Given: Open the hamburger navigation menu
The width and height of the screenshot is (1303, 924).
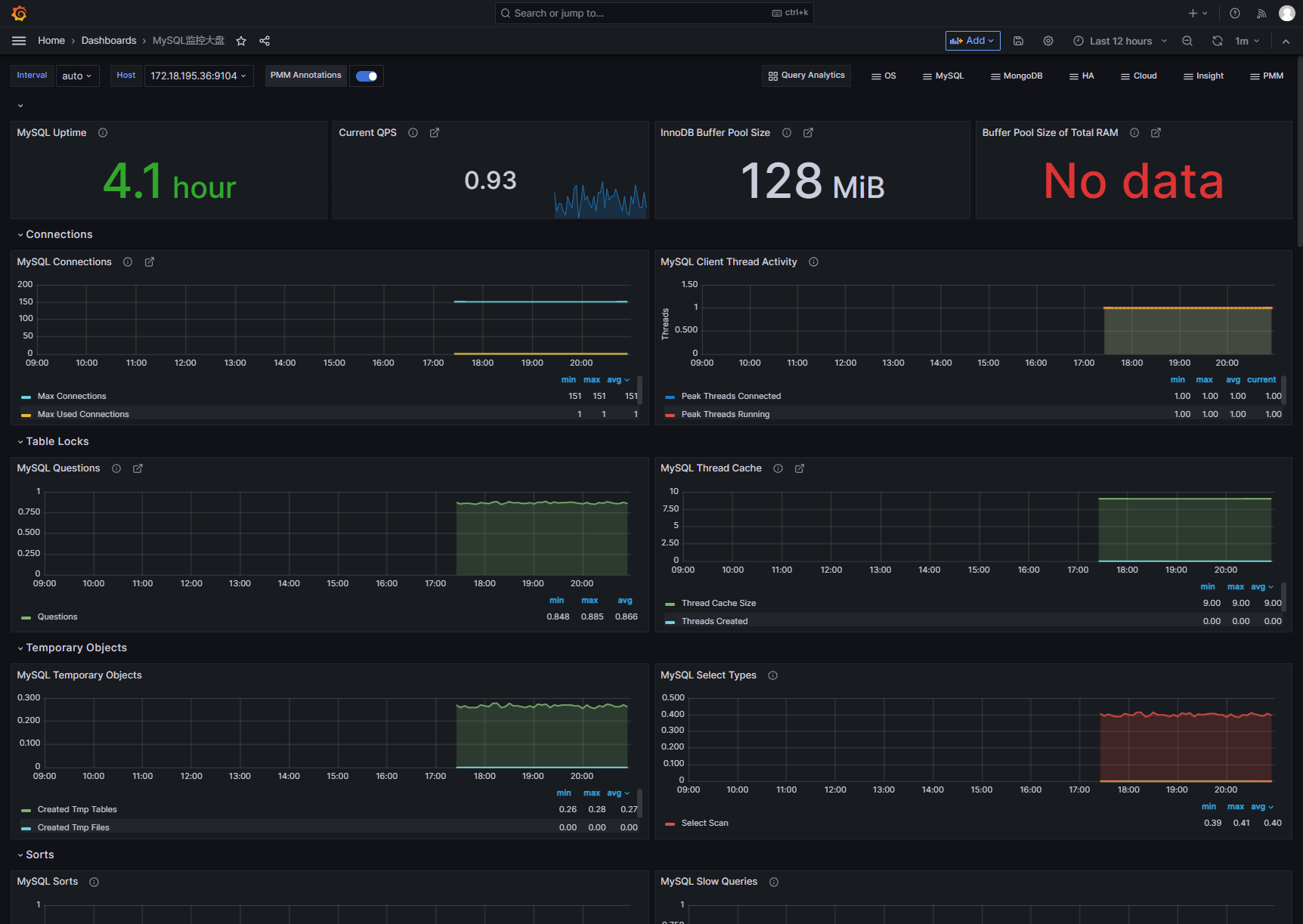Looking at the screenshot, I should [x=19, y=41].
